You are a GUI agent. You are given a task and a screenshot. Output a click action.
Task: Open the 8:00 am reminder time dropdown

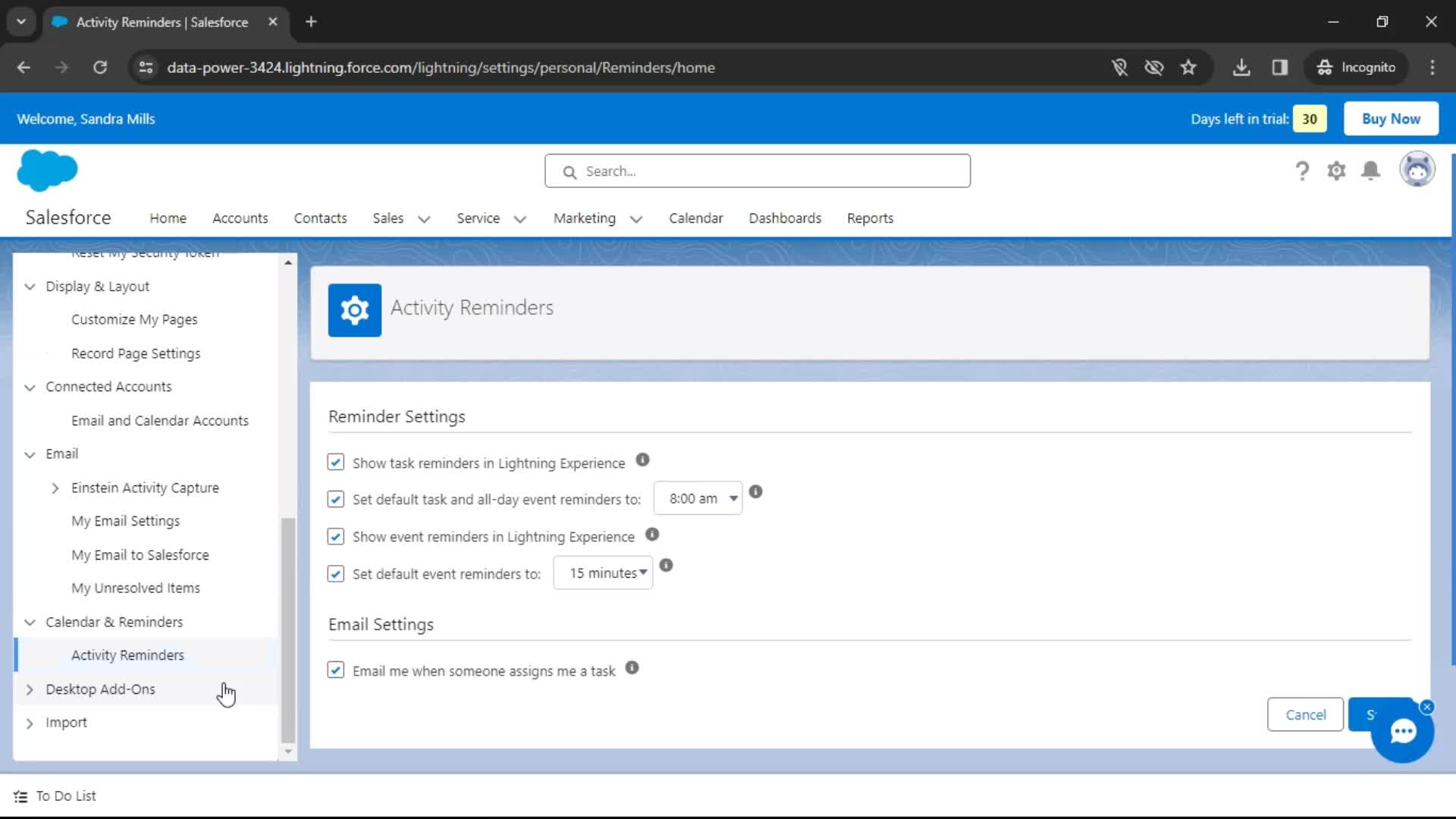click(x=698, y=498)
